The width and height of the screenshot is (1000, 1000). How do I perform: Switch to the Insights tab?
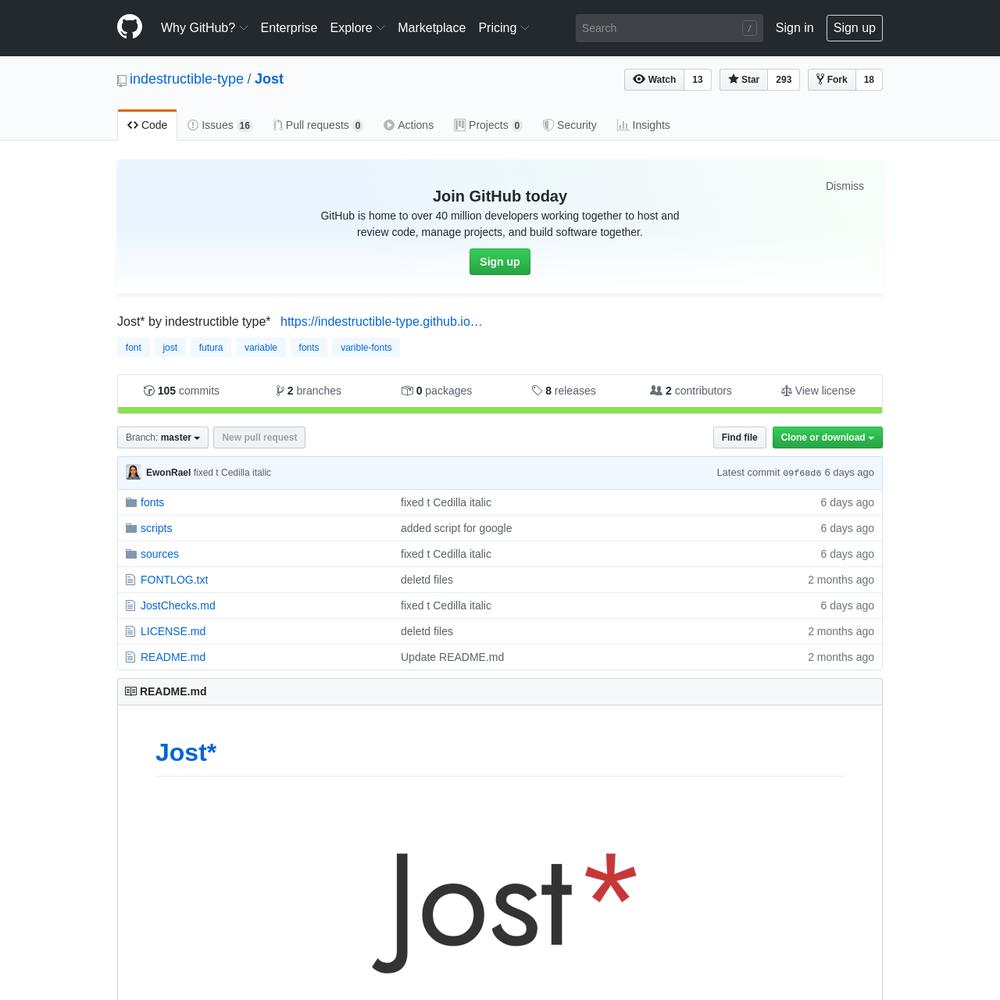tap(643, 125)
